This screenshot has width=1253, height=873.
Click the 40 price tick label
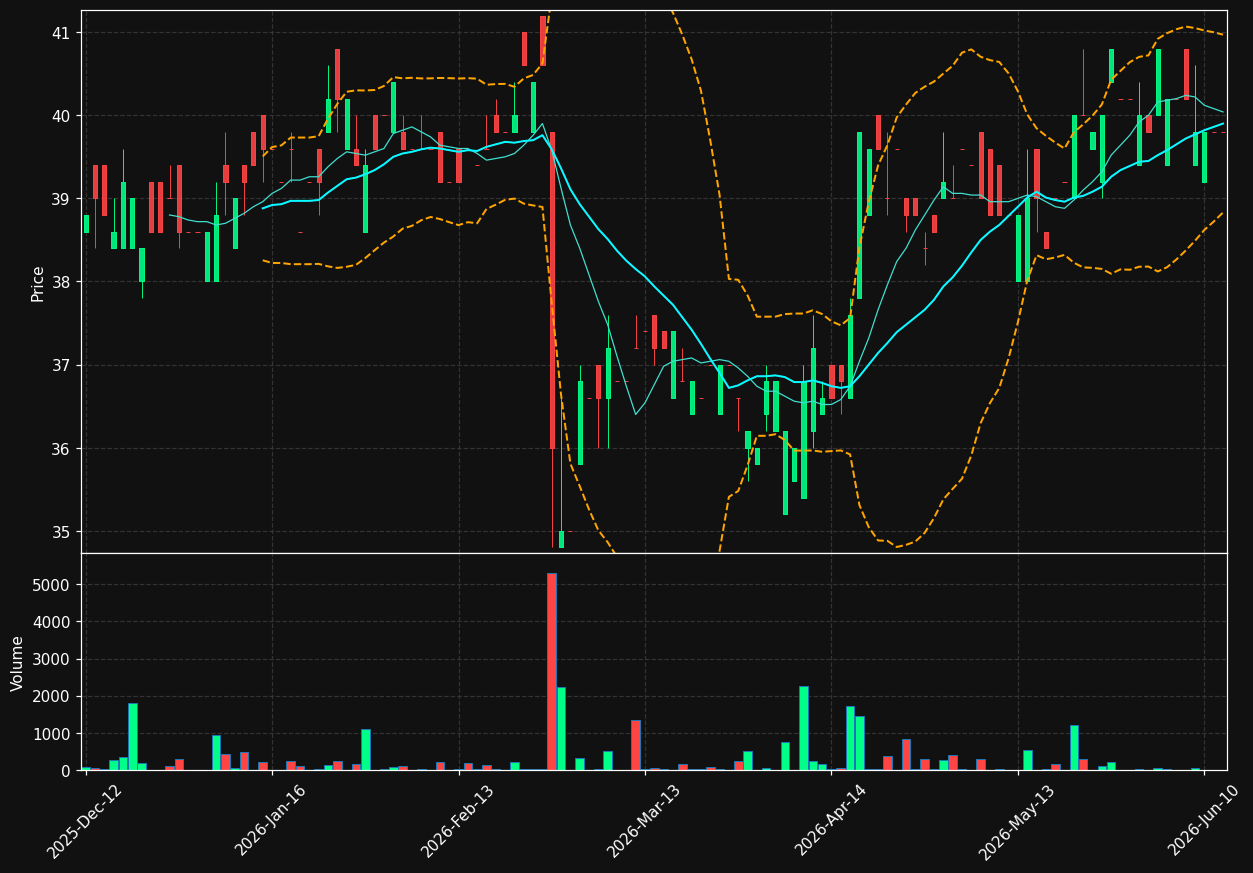click(63, 116)
